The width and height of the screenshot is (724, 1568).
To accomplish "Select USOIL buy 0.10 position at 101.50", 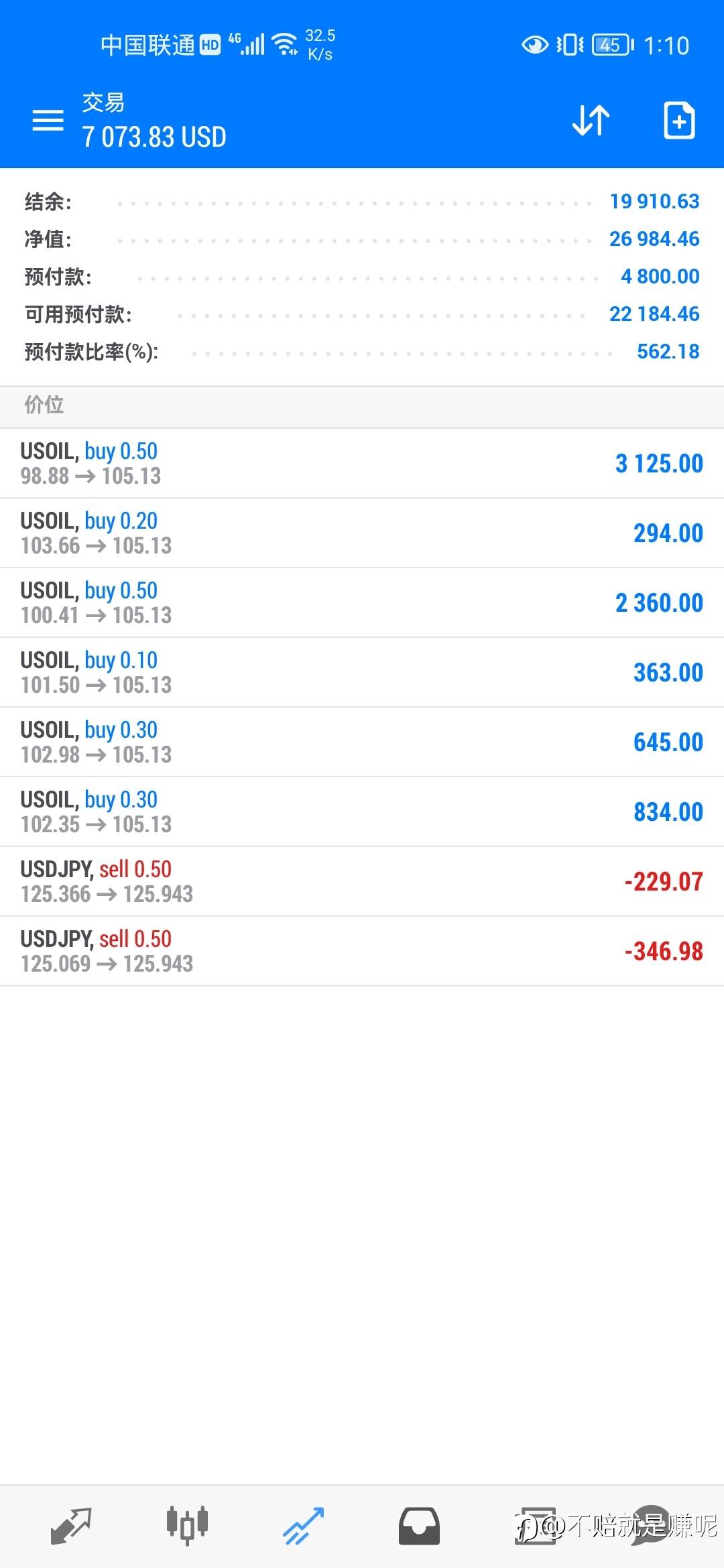I will click(362, 672).
